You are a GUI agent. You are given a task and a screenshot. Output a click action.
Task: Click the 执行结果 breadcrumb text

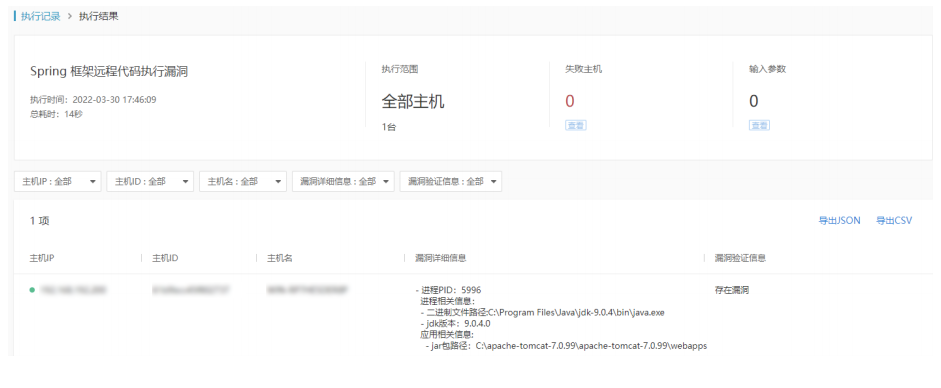click(x=98, y=17)
